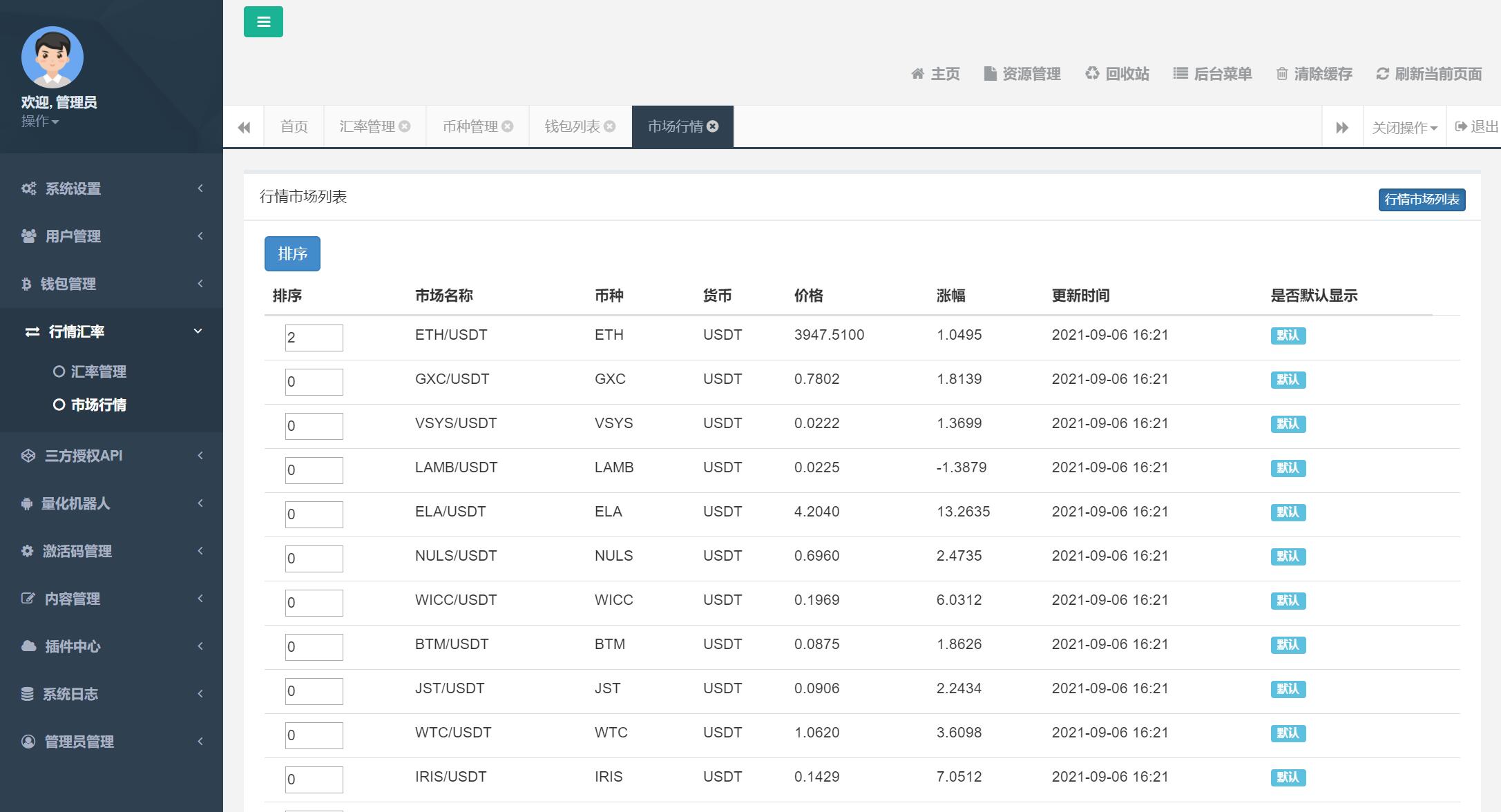
Task: Click 刷新当前页面 refresh icon
Action: 1428,74
